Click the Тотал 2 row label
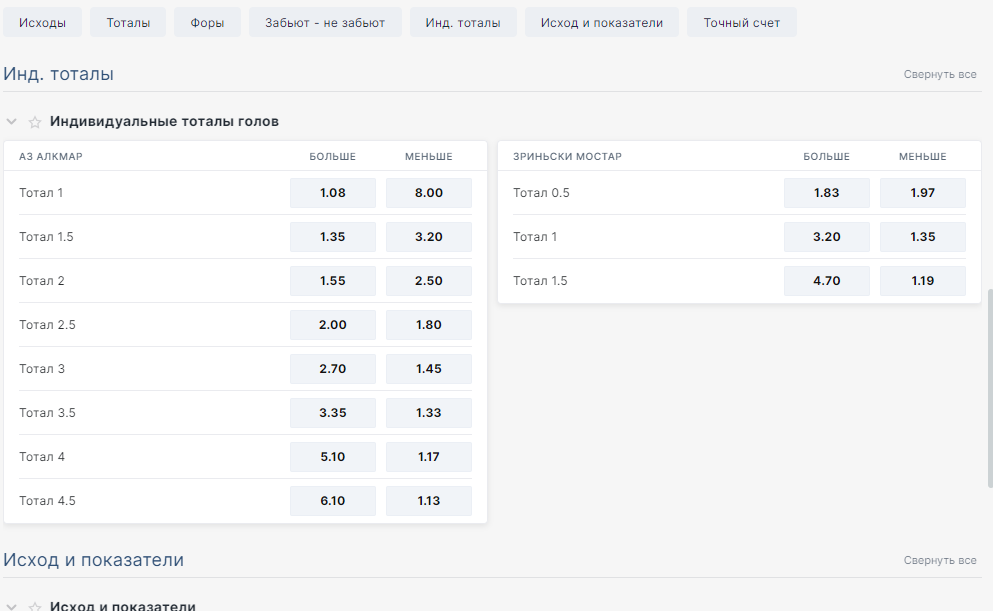 (42, 281)
